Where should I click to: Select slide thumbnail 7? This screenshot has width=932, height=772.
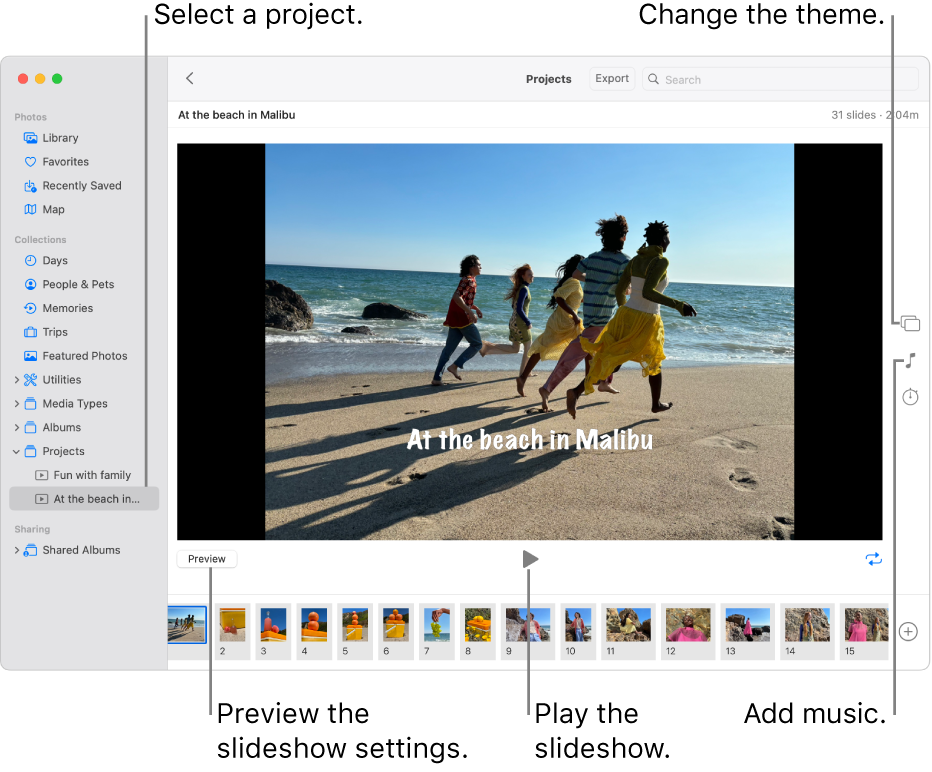tap(437, 631)
